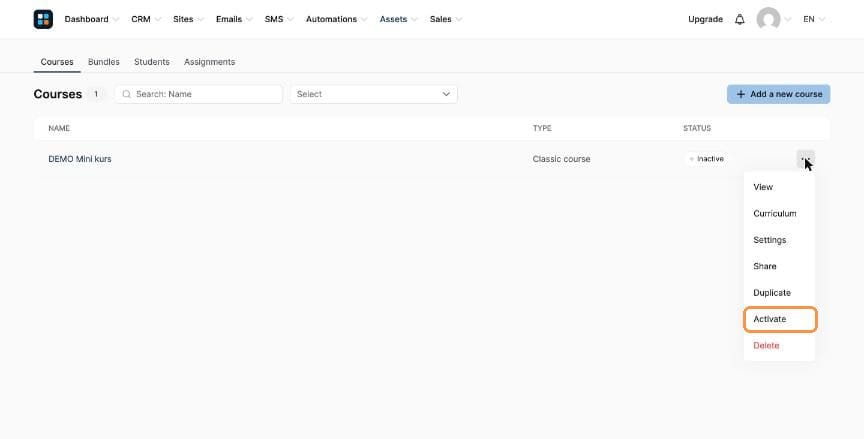
Task: Open the SMS dropdown
Action: [x=279, y=19]
